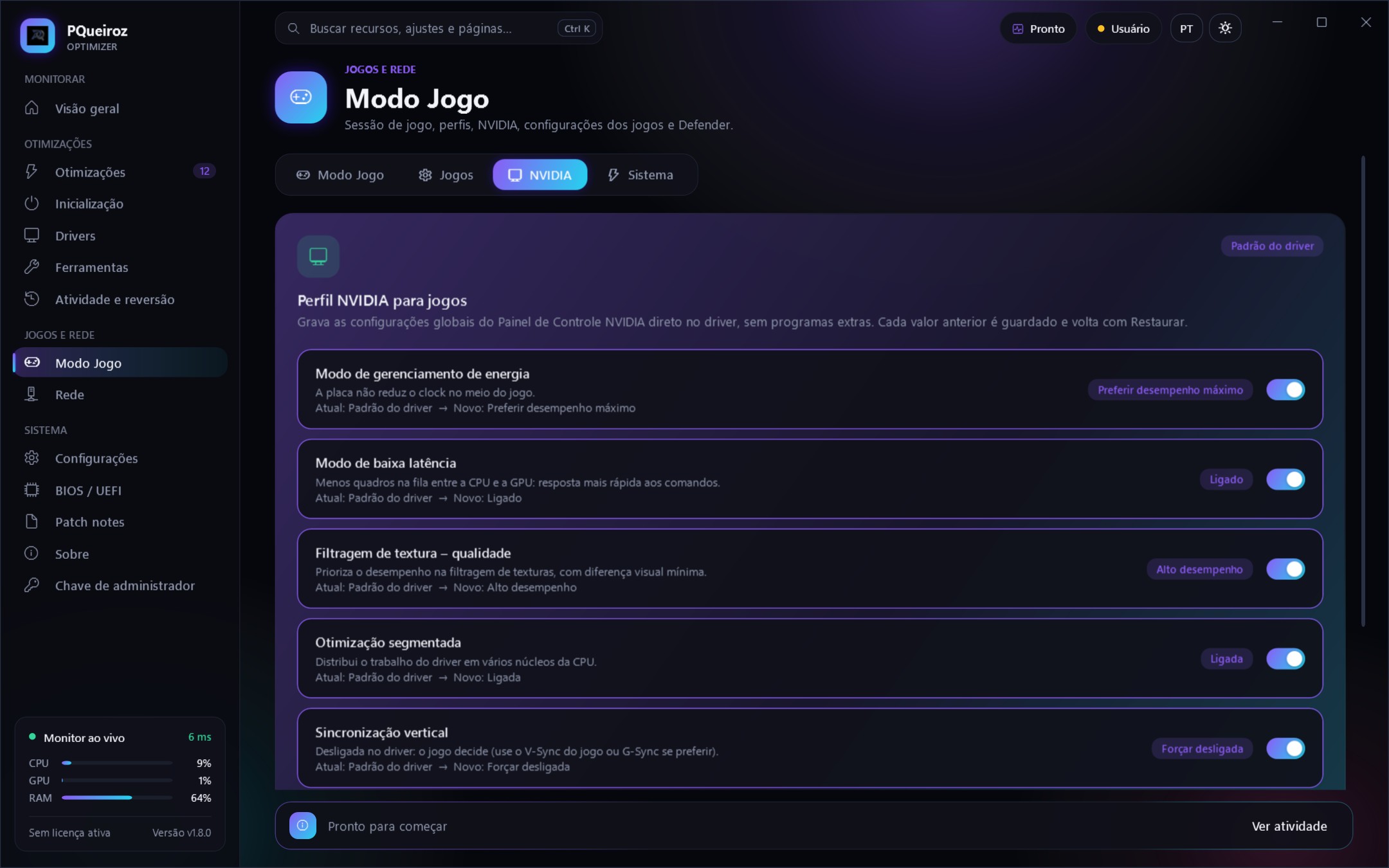This screenshot has width=1389, height=868.
Task: Click the Pronto status button
Action: click(1038, 28)
